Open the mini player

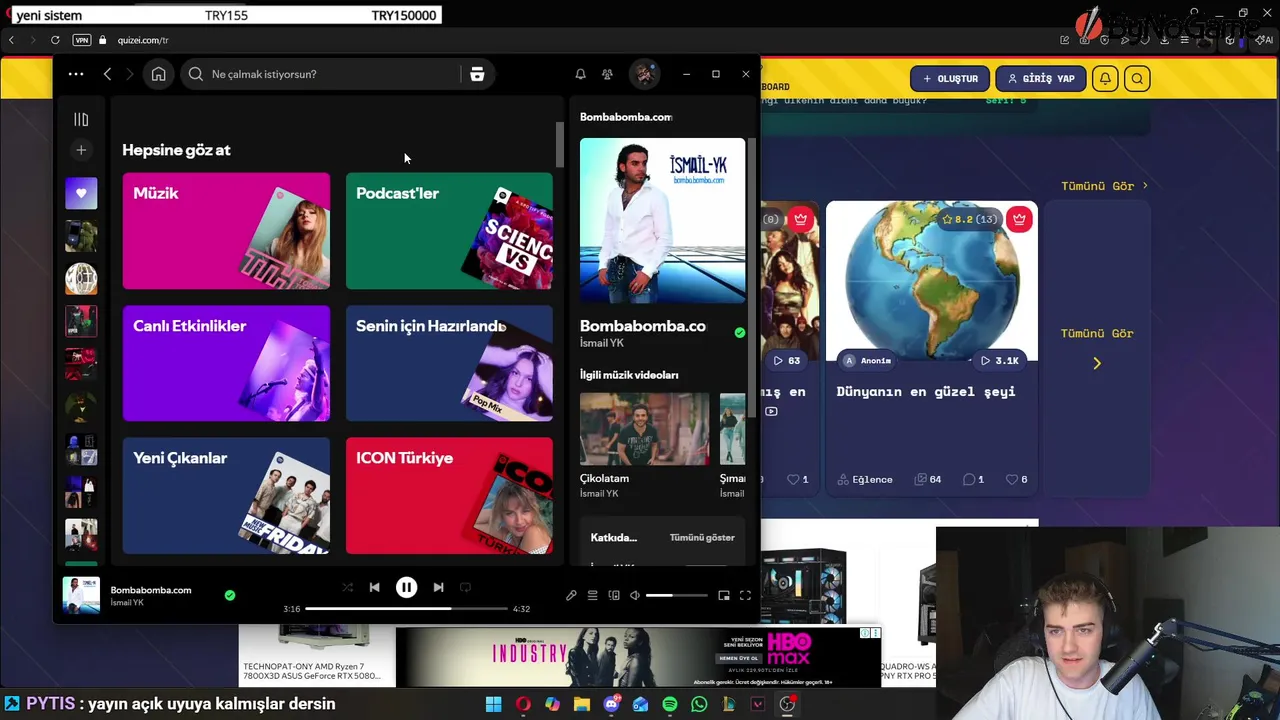pos(724,595)
